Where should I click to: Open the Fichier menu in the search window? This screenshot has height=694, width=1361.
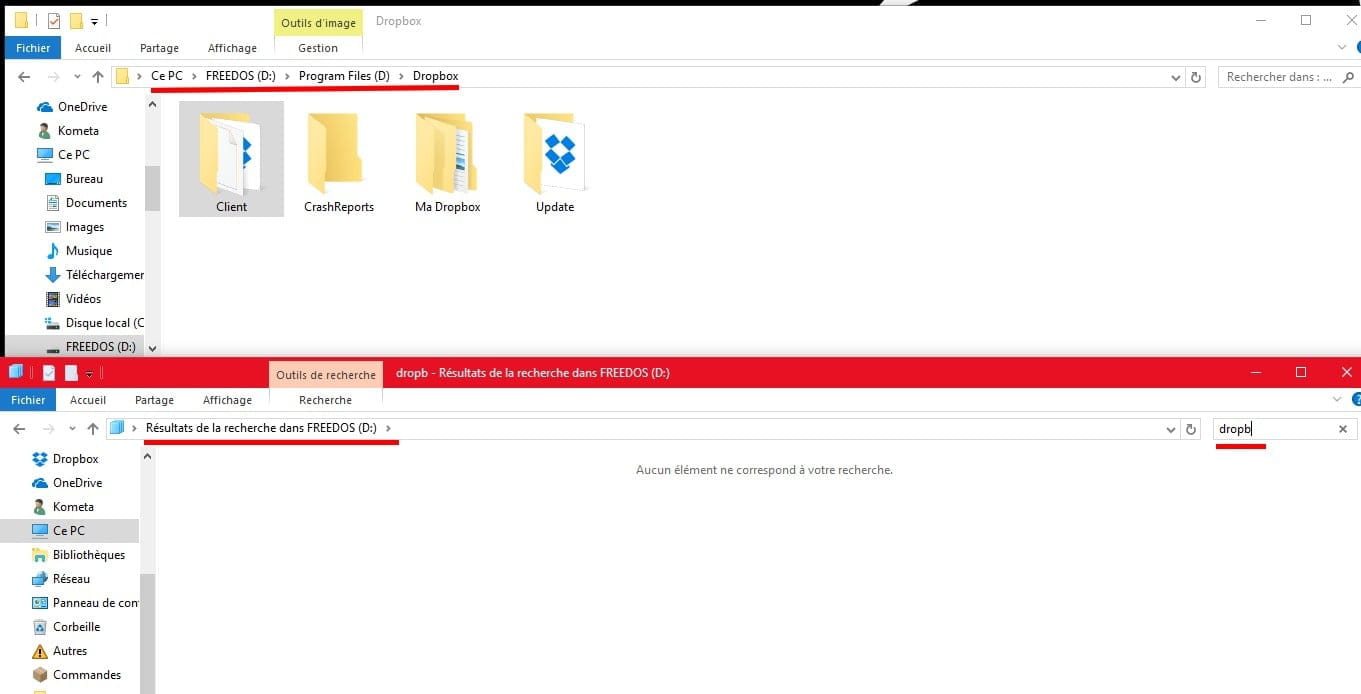29,400
